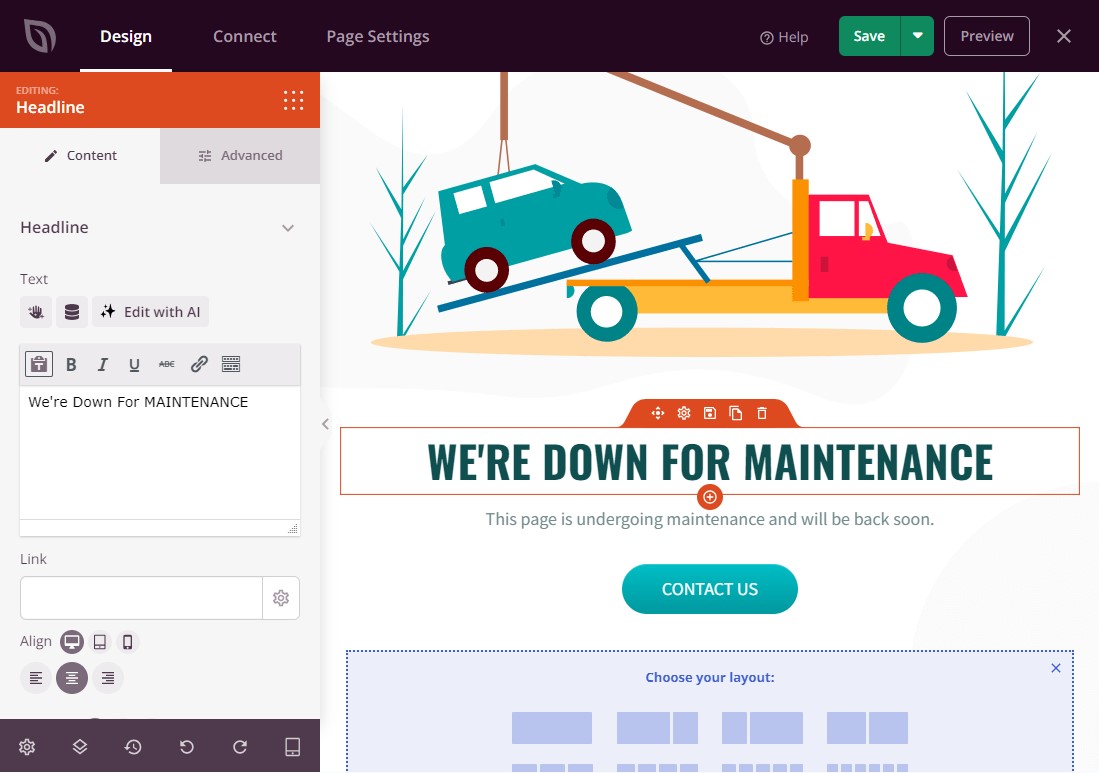Click the CONTACT US button

[x=710, y=589]
